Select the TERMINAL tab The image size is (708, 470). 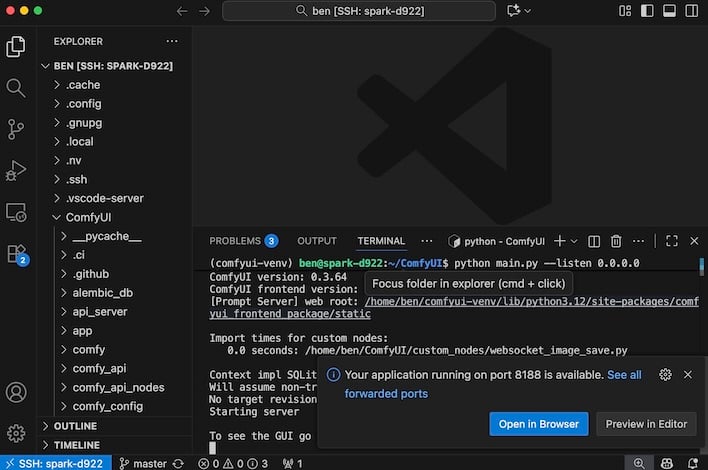[381, 241]
